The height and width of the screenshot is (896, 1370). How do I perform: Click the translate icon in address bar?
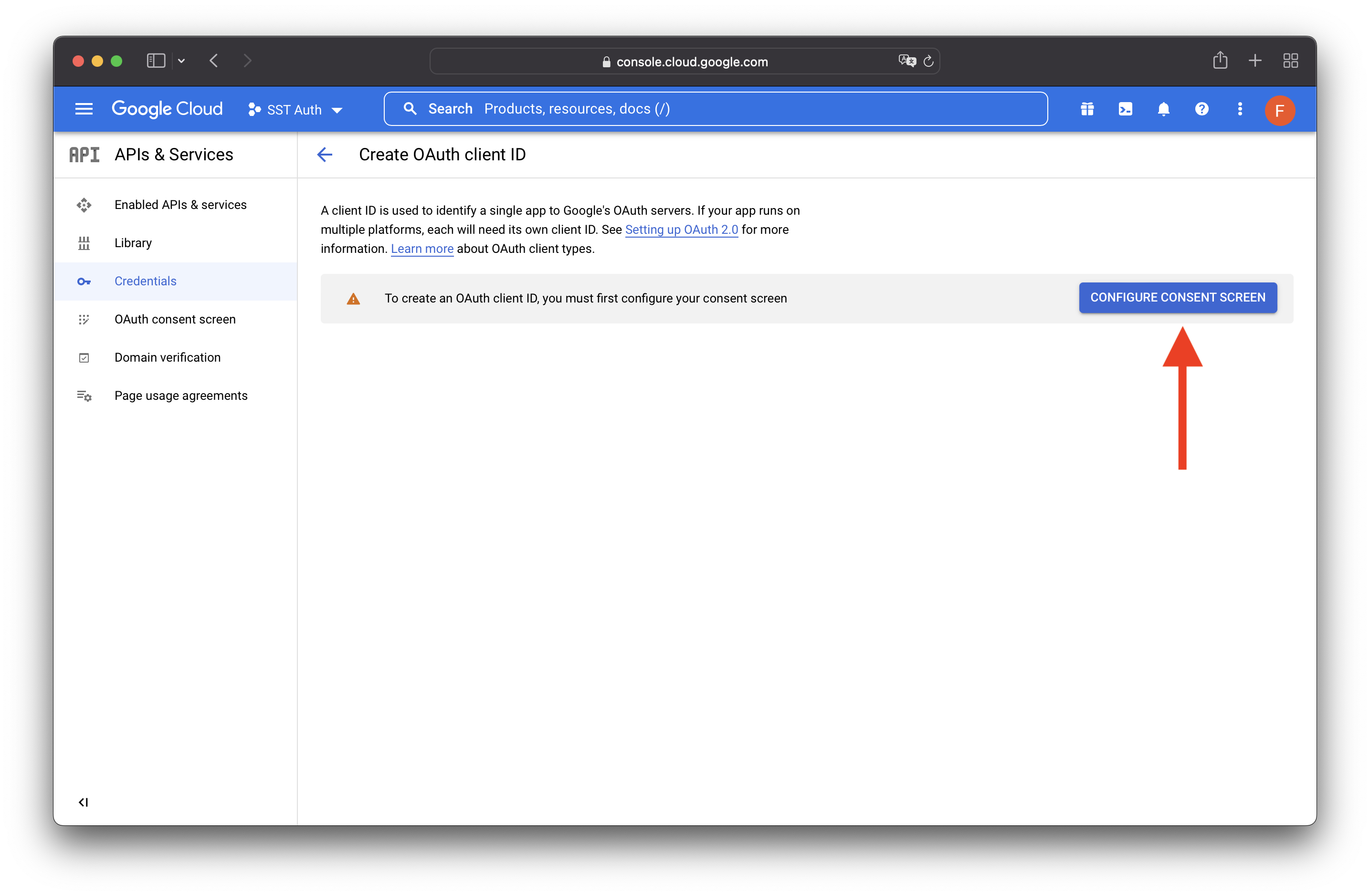pos(906,61)
